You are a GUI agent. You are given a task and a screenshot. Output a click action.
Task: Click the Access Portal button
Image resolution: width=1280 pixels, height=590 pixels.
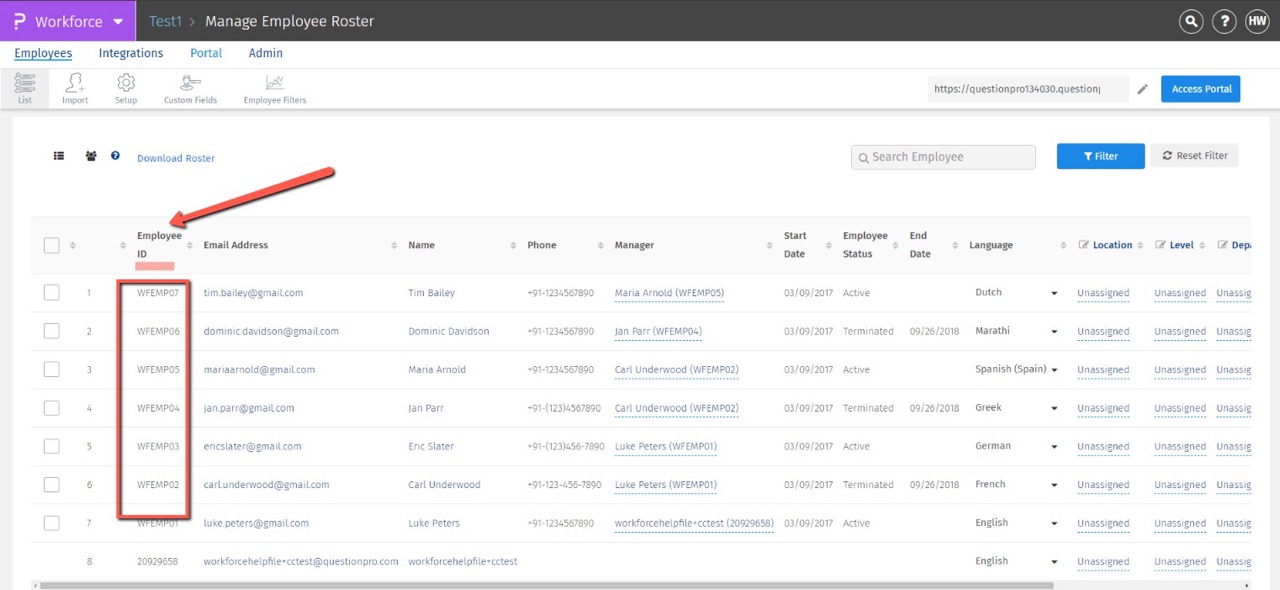pyautogui.click(x=1200, y=89)
